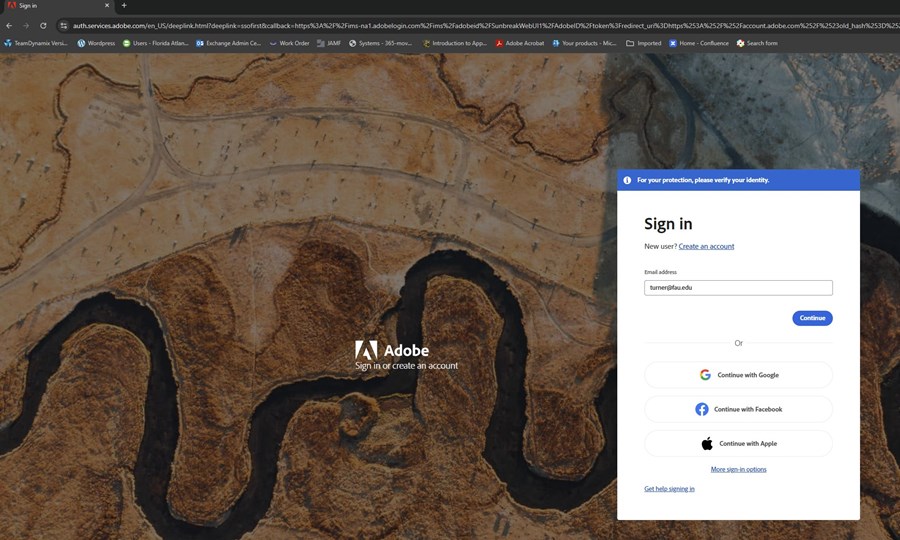Close the Sign in tab
The width and height of the screenshot is (900, 540).
[x=107, y=6]
